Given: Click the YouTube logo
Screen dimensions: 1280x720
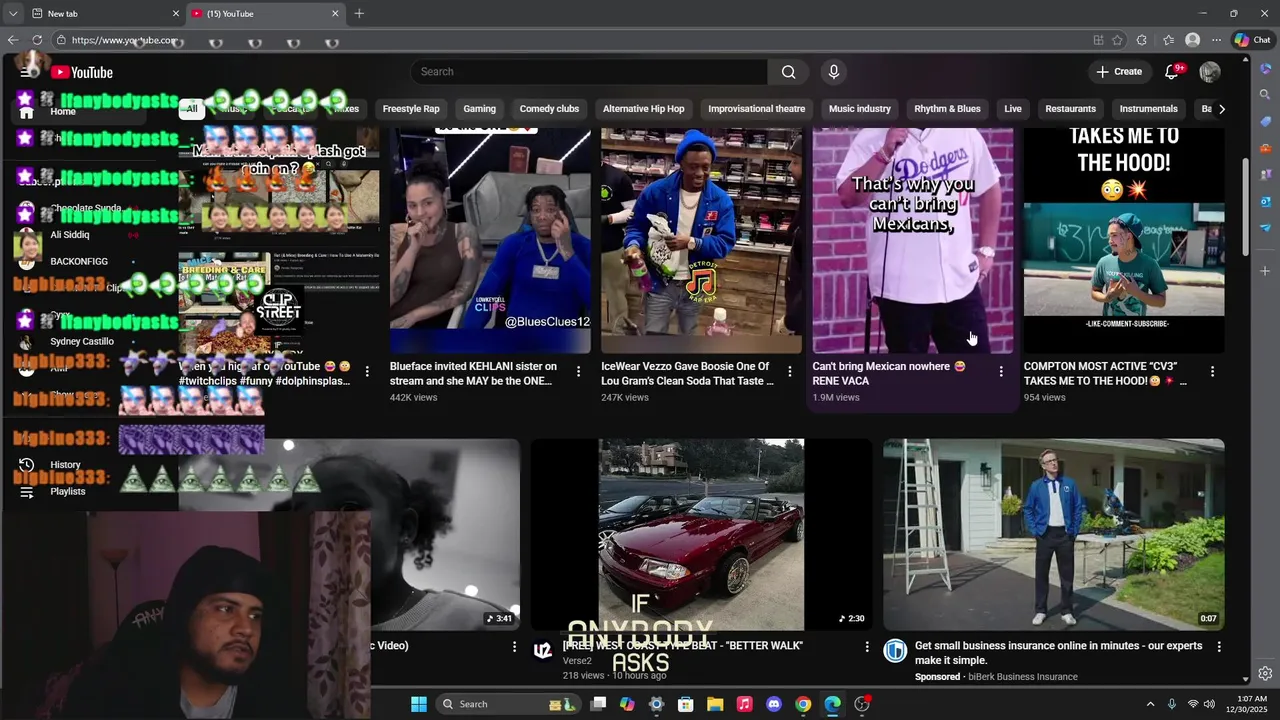Looking at the screenshot, I should click(x=82, y=72).
